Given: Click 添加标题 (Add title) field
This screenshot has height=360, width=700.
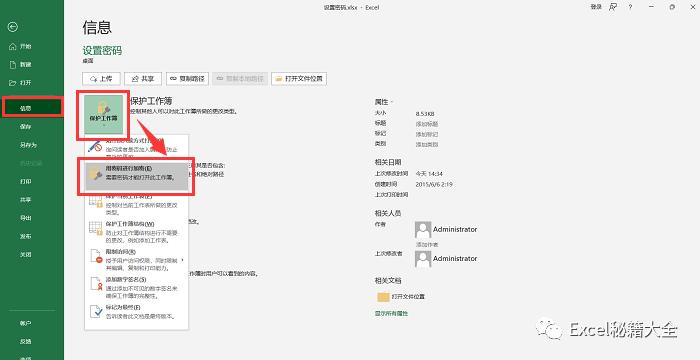Looking at the screenshot, I should (x=427, y=124).
